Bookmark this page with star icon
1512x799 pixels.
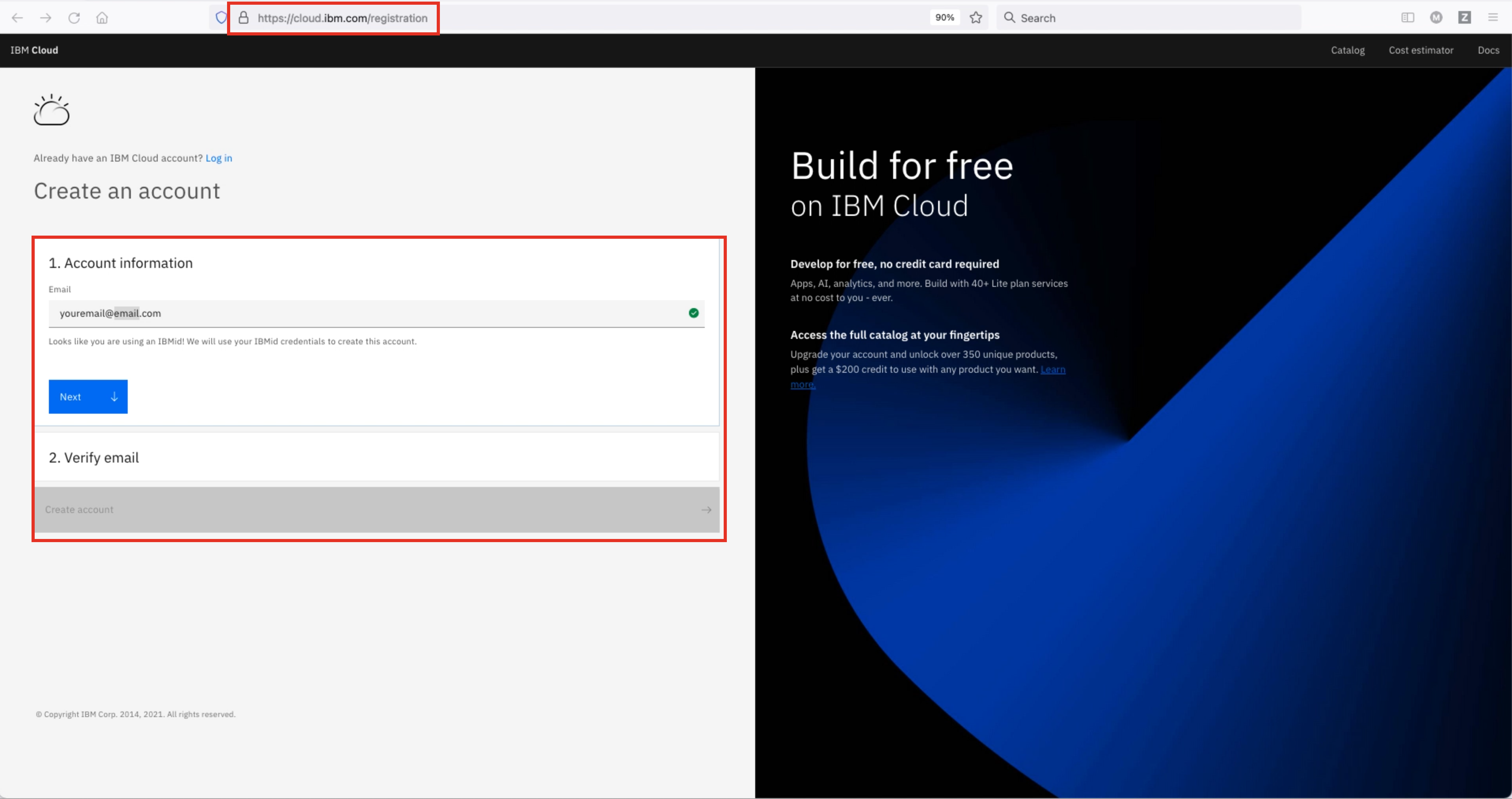point(976,18)
